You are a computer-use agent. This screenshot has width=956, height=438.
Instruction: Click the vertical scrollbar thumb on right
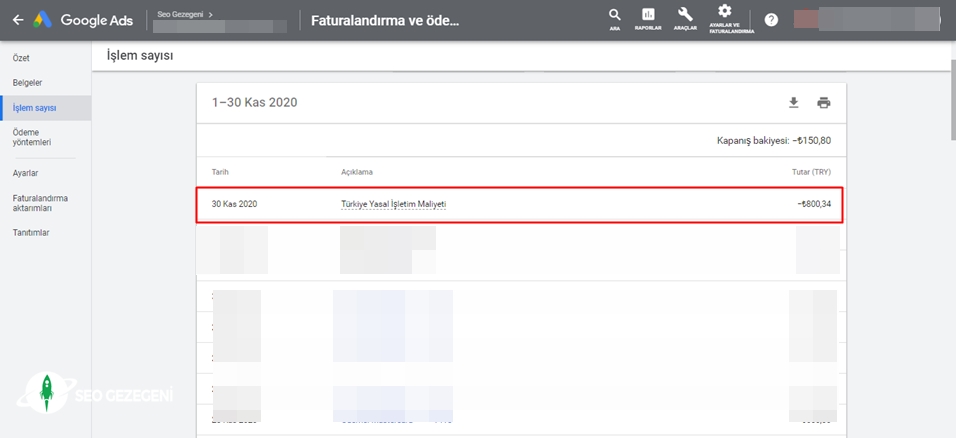coord(953,101)
